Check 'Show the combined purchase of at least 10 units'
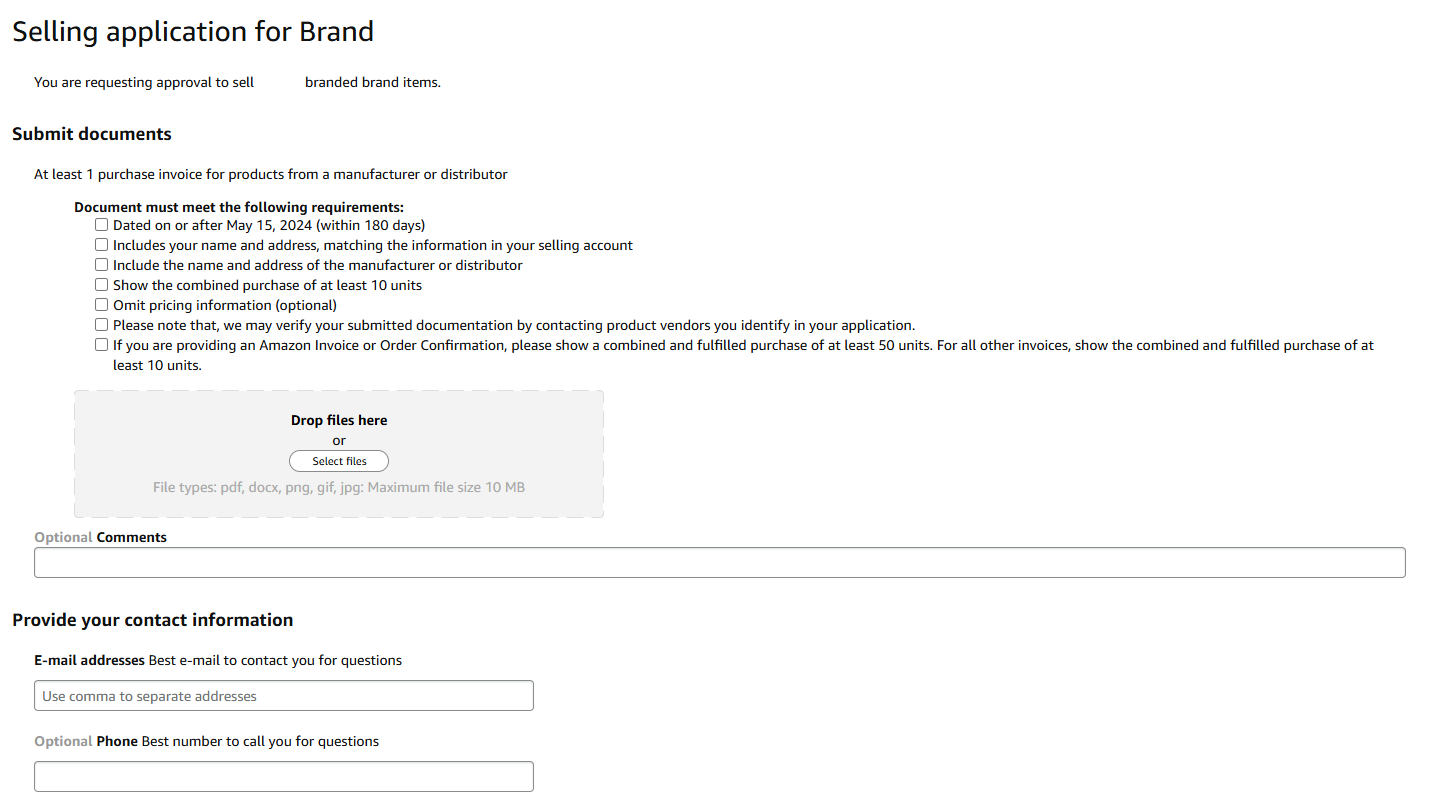 point(101,285)
